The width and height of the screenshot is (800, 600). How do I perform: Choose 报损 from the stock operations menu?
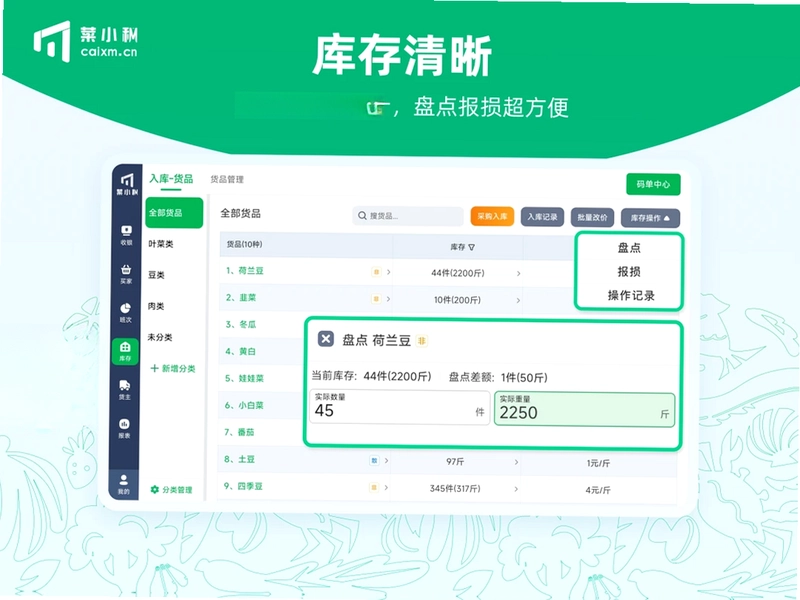click(629, 271)
